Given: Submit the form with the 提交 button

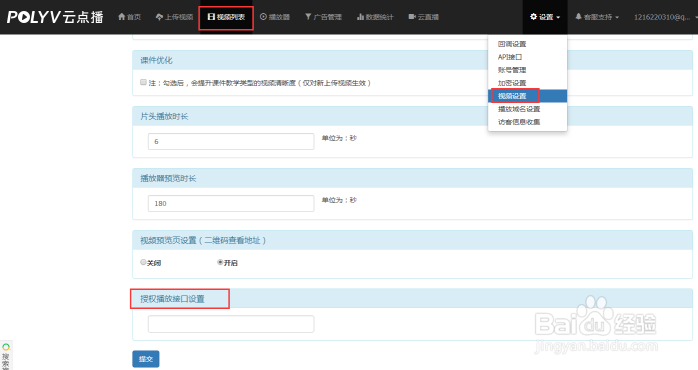Looking at the screenshot, I should click(146, 359).
